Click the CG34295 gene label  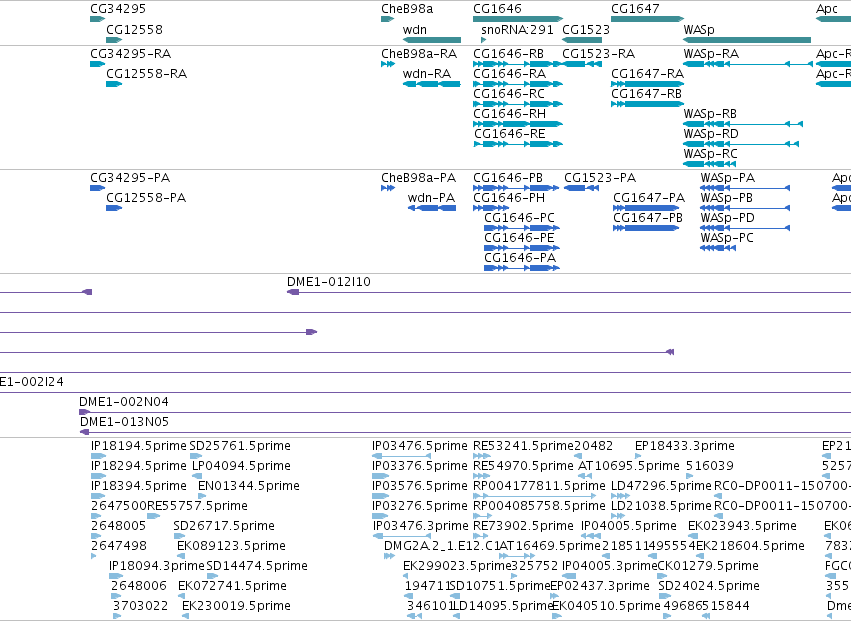(x=118, y=9)
